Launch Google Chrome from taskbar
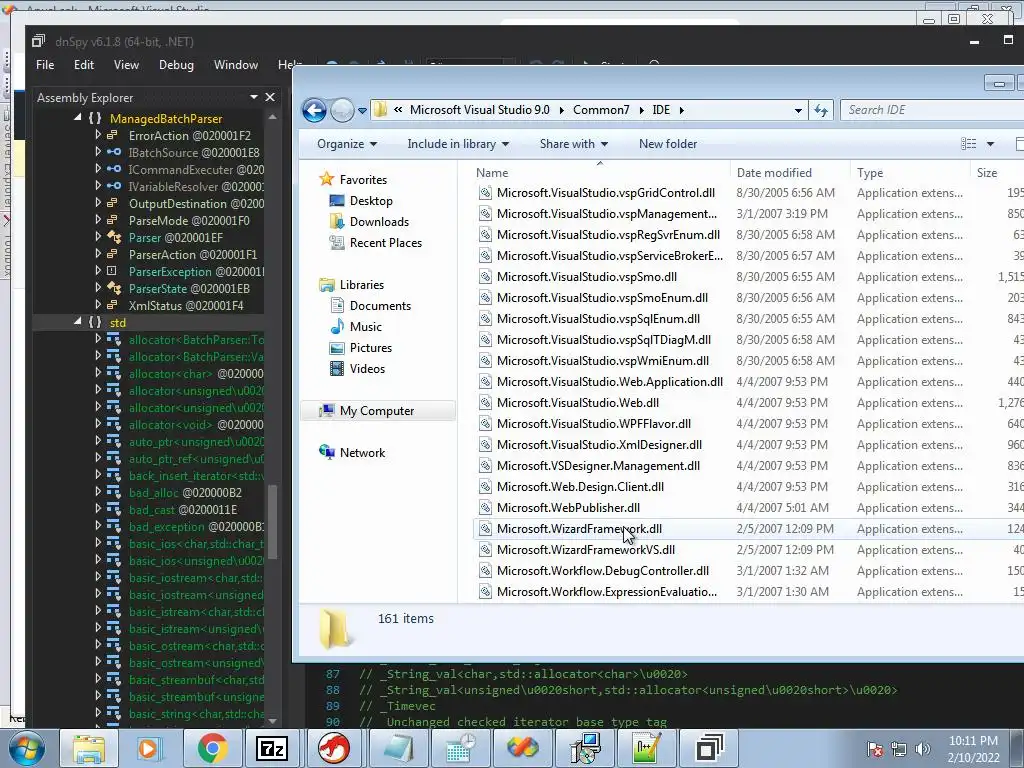Screen dimensions: 1024x768 click(212, 748)
